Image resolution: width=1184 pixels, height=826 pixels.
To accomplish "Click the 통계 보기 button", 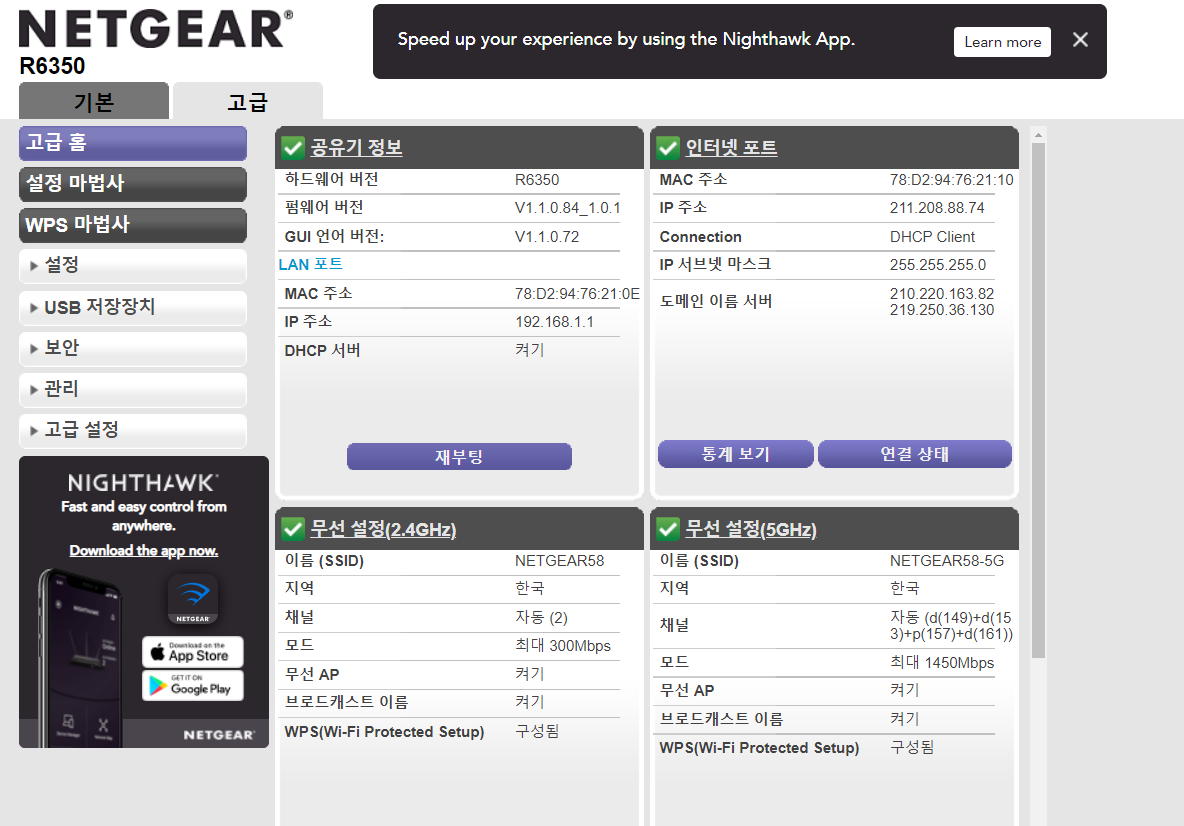I will tap(735, 454).
